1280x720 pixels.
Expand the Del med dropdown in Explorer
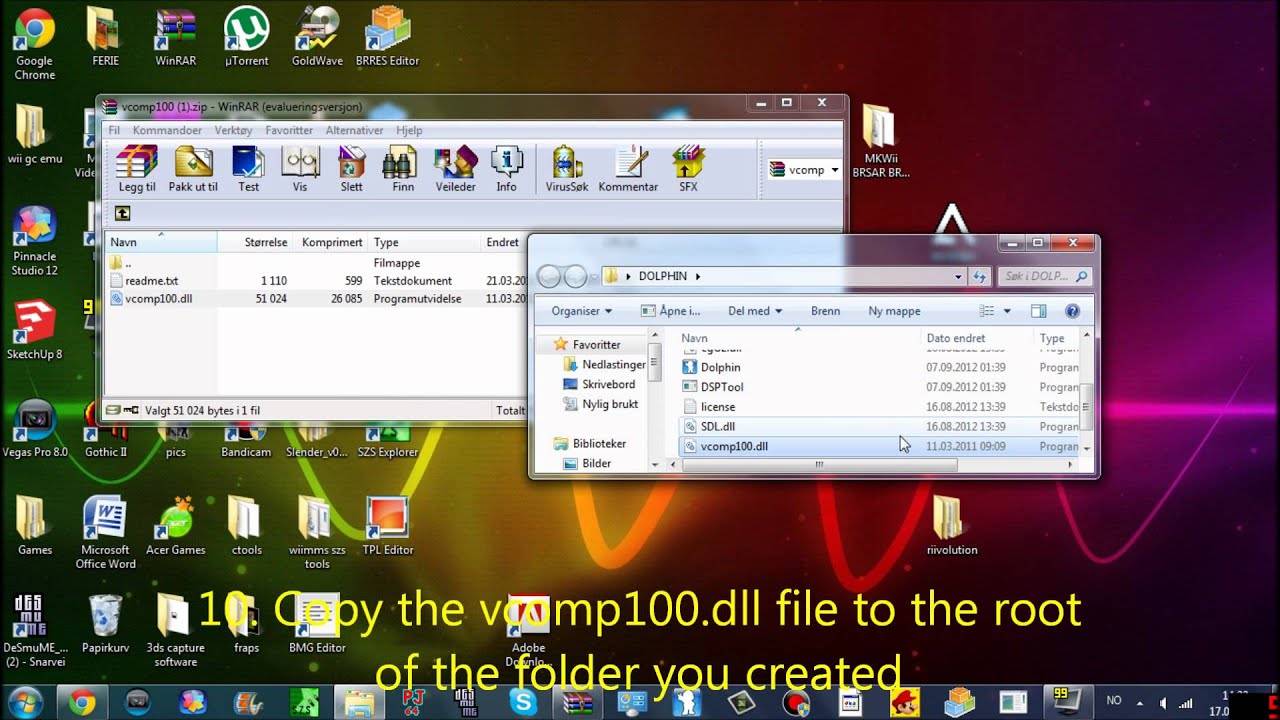coord(755,311)
